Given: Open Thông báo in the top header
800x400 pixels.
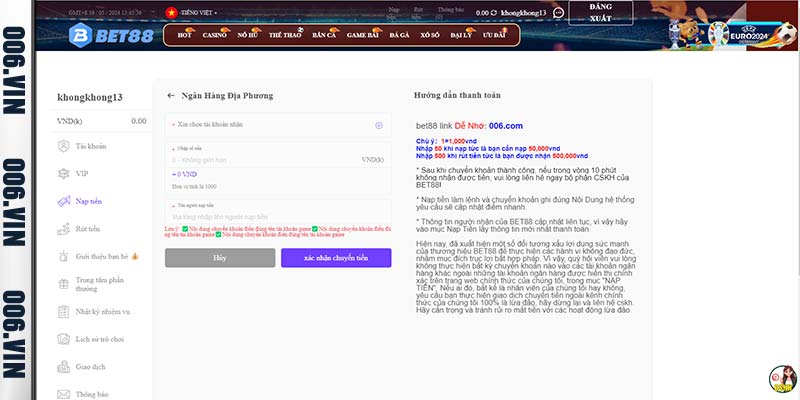Looking at the screenshot, I should tap(451, 13).
